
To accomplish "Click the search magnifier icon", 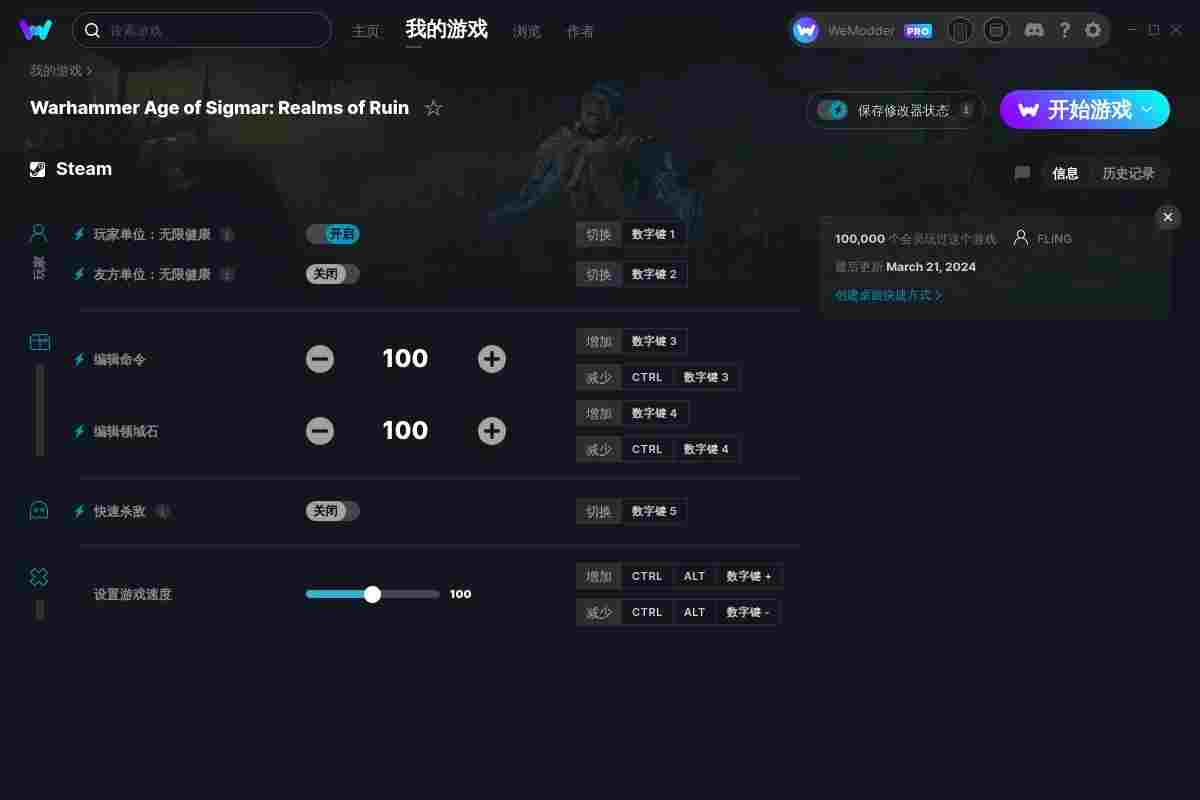I will [92, 30].
